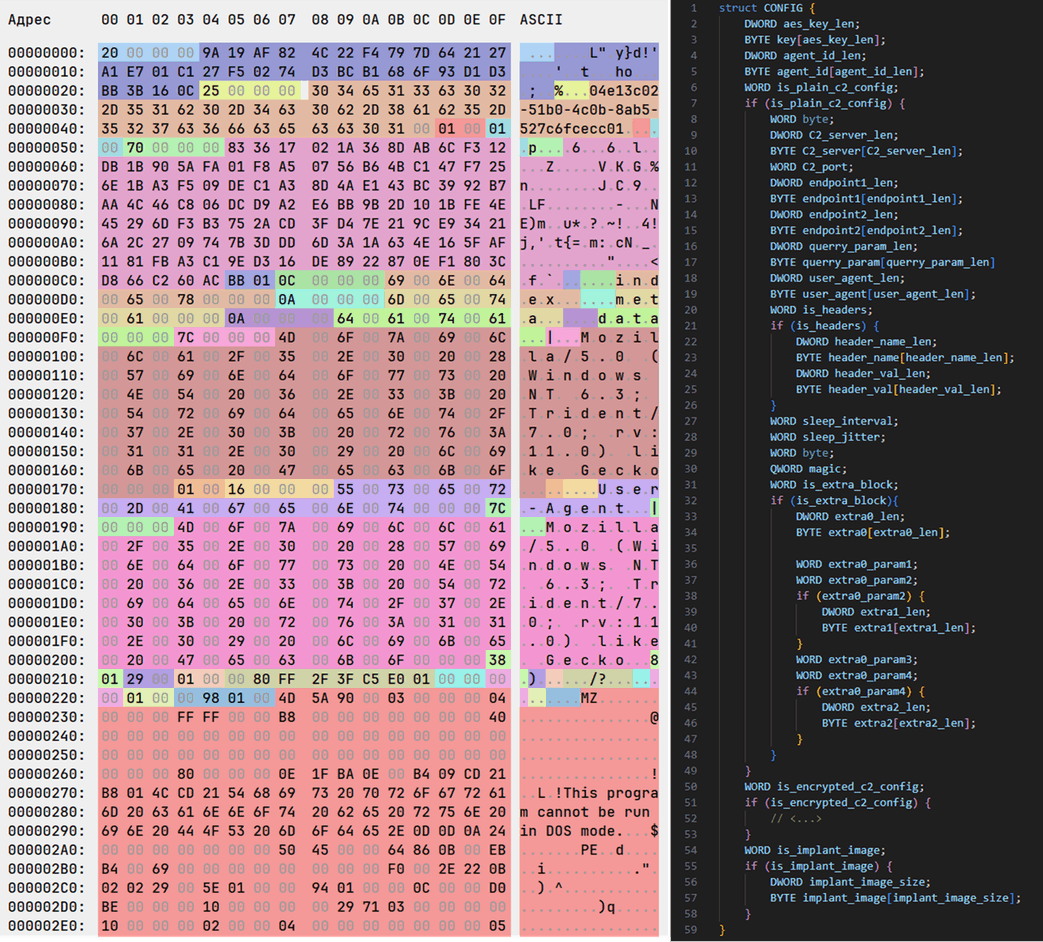Click the 'Адрес' column header

click(29, 20)
